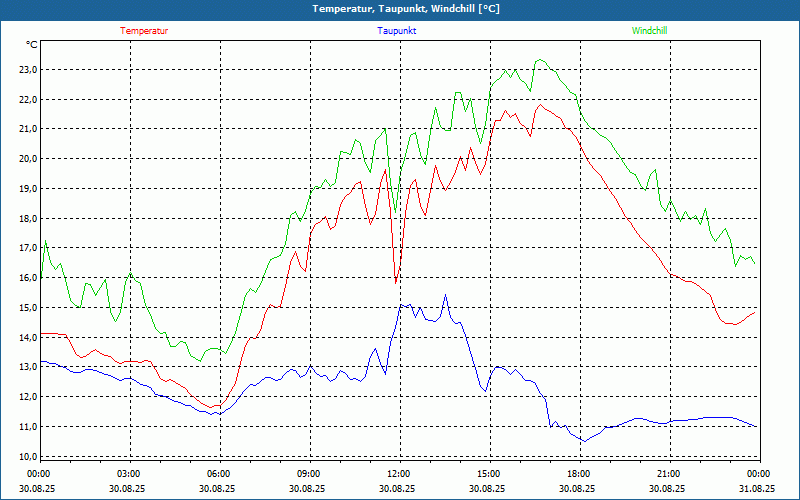Click the '°C' unit label on the y-axis

click(x=32, y=45)
